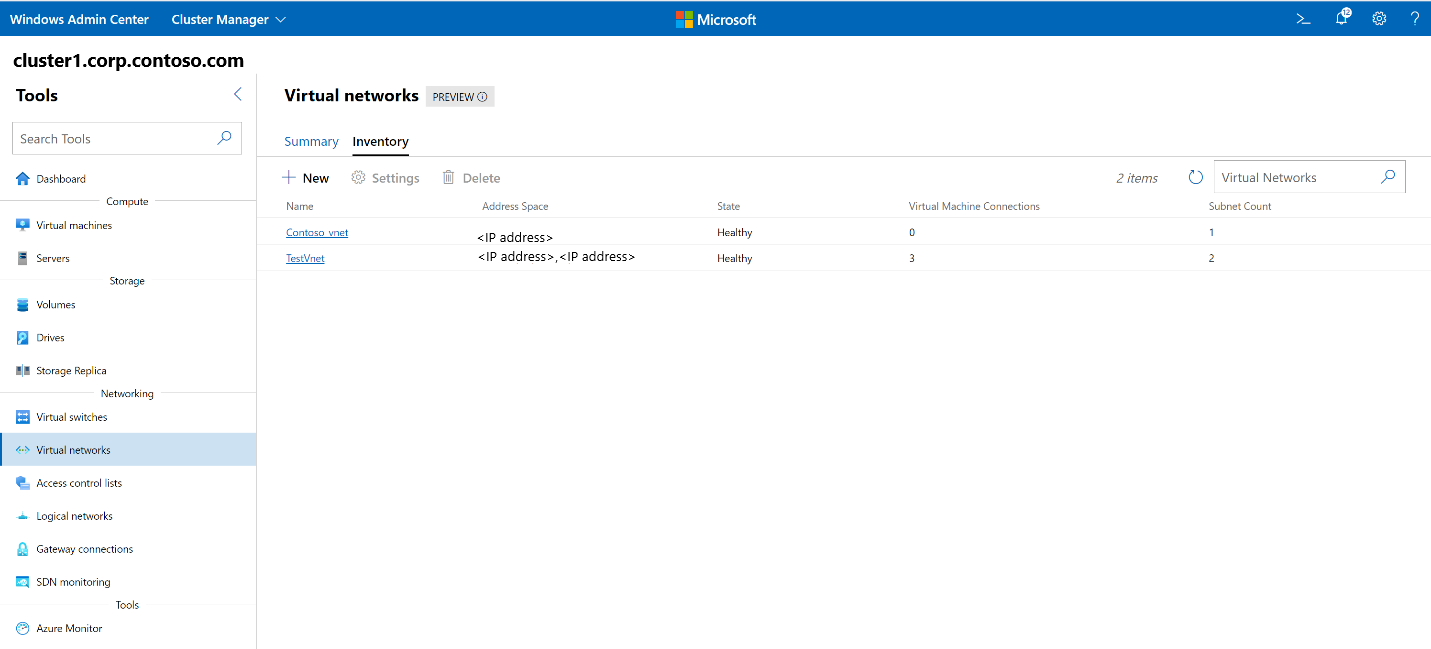Image resolution: width=1431 pixels, height=649 pixels.
Task: Click inside the Virtual Networks search field
Action: [x=1295, y=176]
